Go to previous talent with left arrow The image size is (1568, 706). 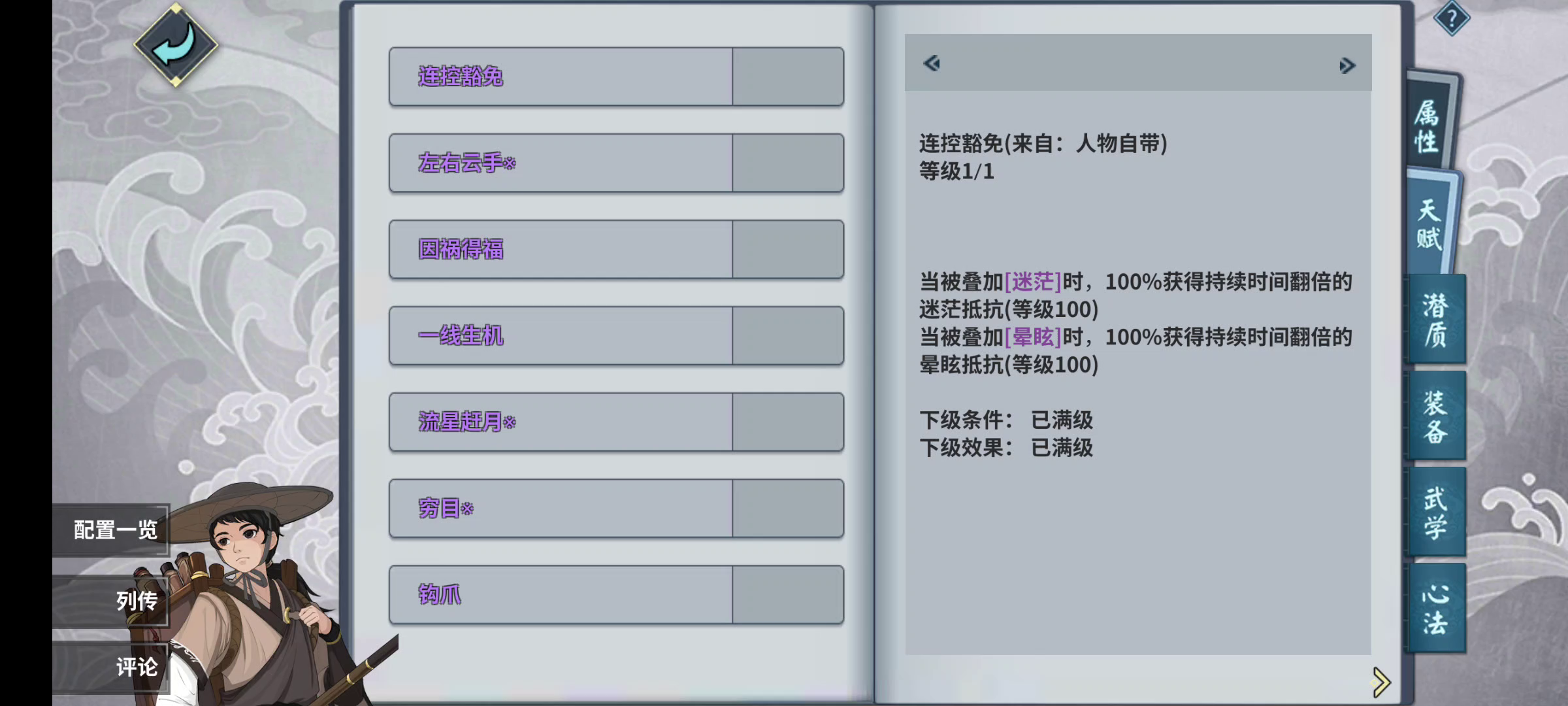point(932,63)
